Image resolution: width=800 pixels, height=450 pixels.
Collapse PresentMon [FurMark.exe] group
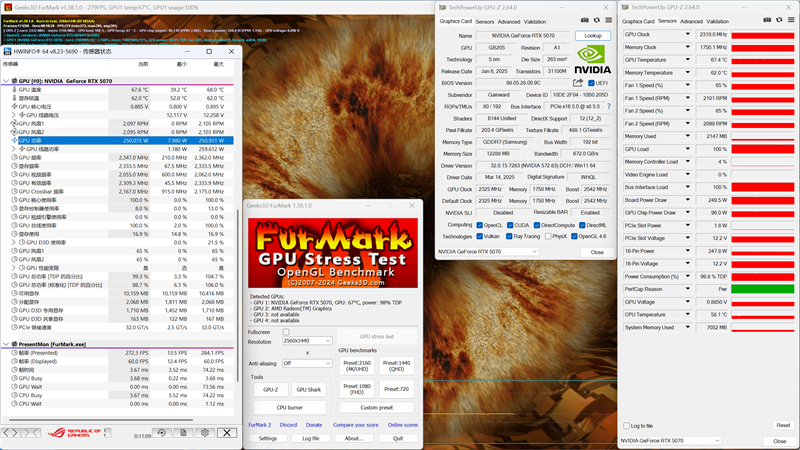click(6, 344)
